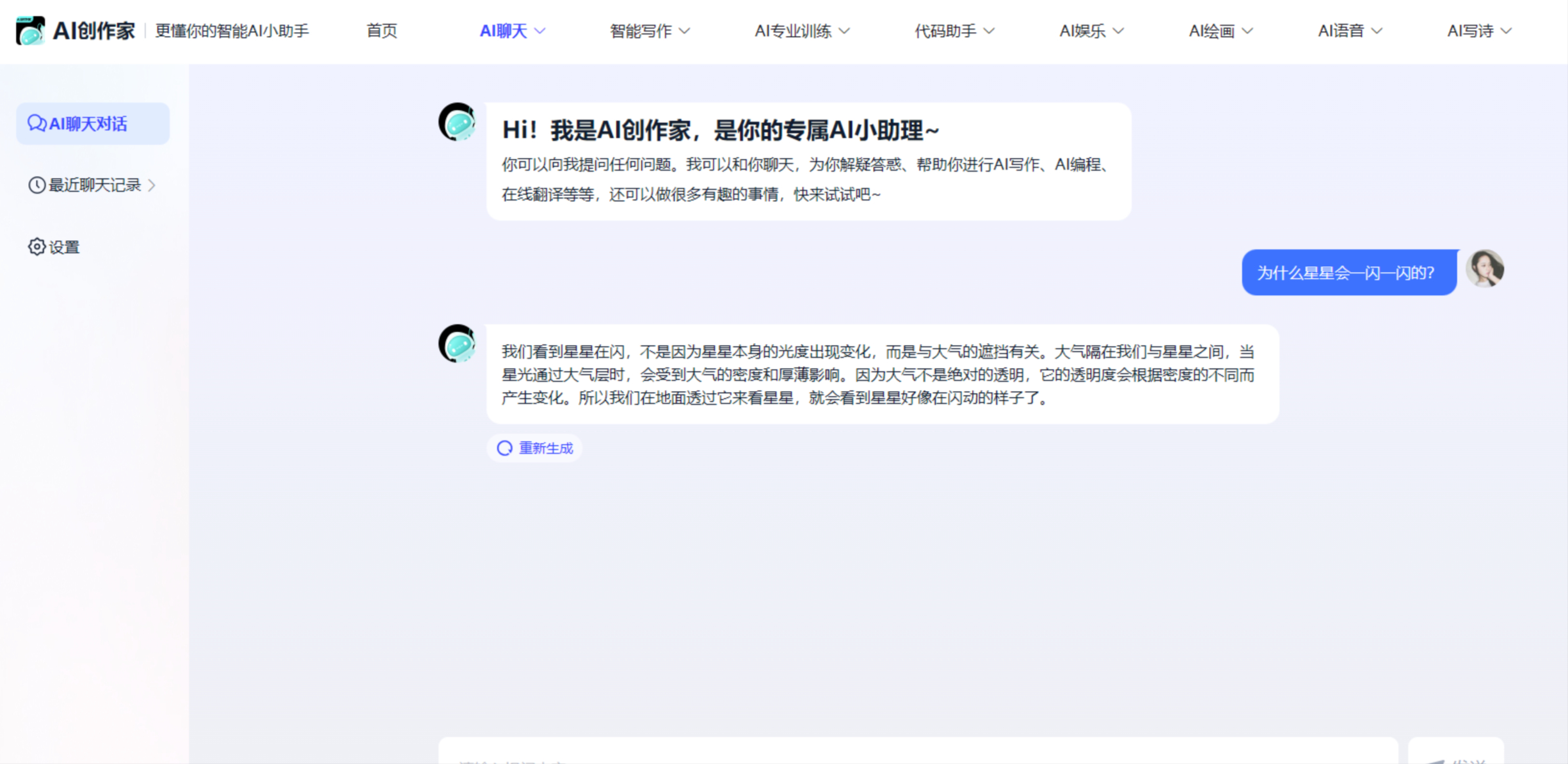The image size is (1568, 764).
Task: Open the AI专业训练 nav menu label
Action: pos(793,31)
